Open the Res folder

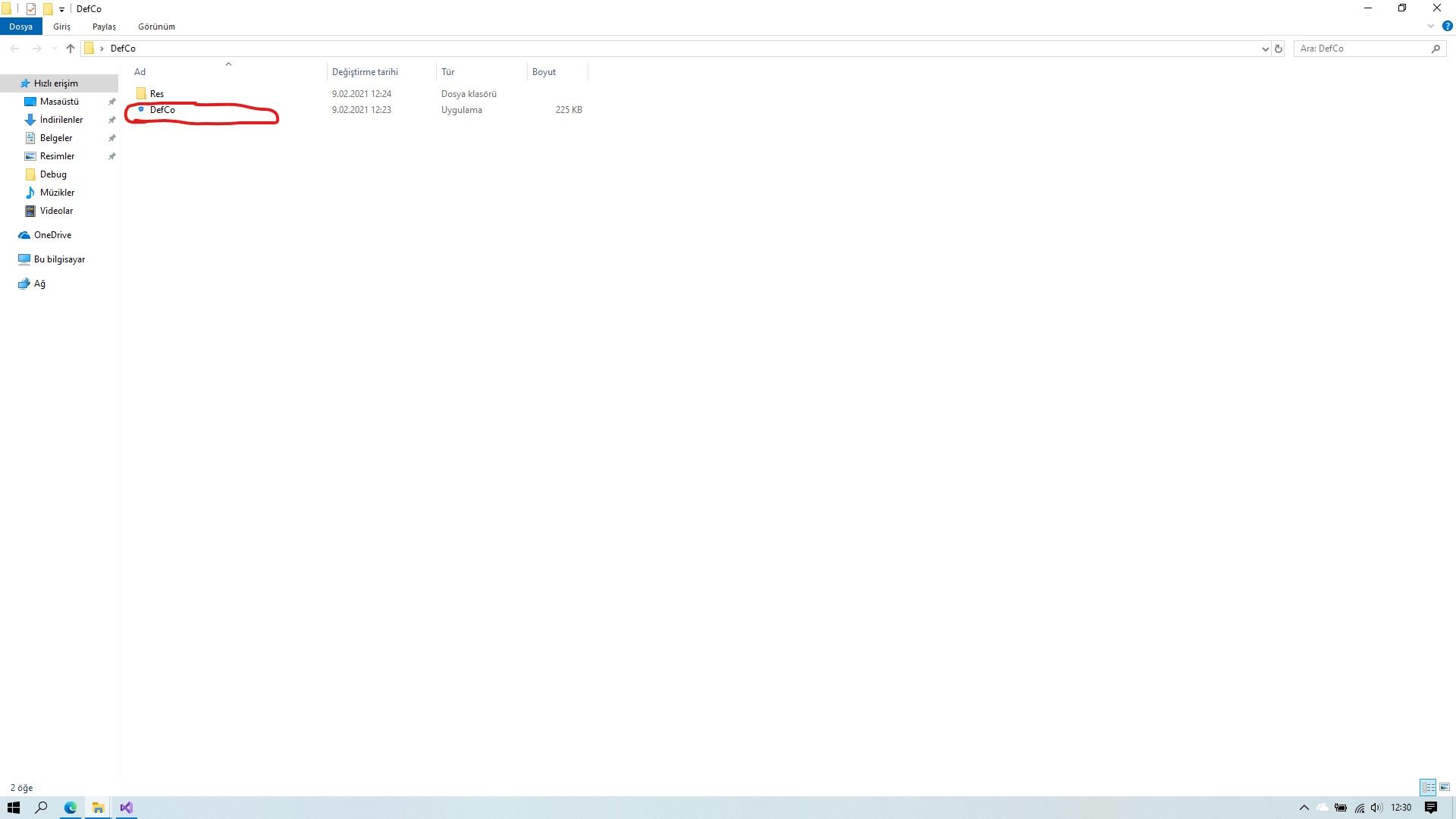click(x=156, y=94)
